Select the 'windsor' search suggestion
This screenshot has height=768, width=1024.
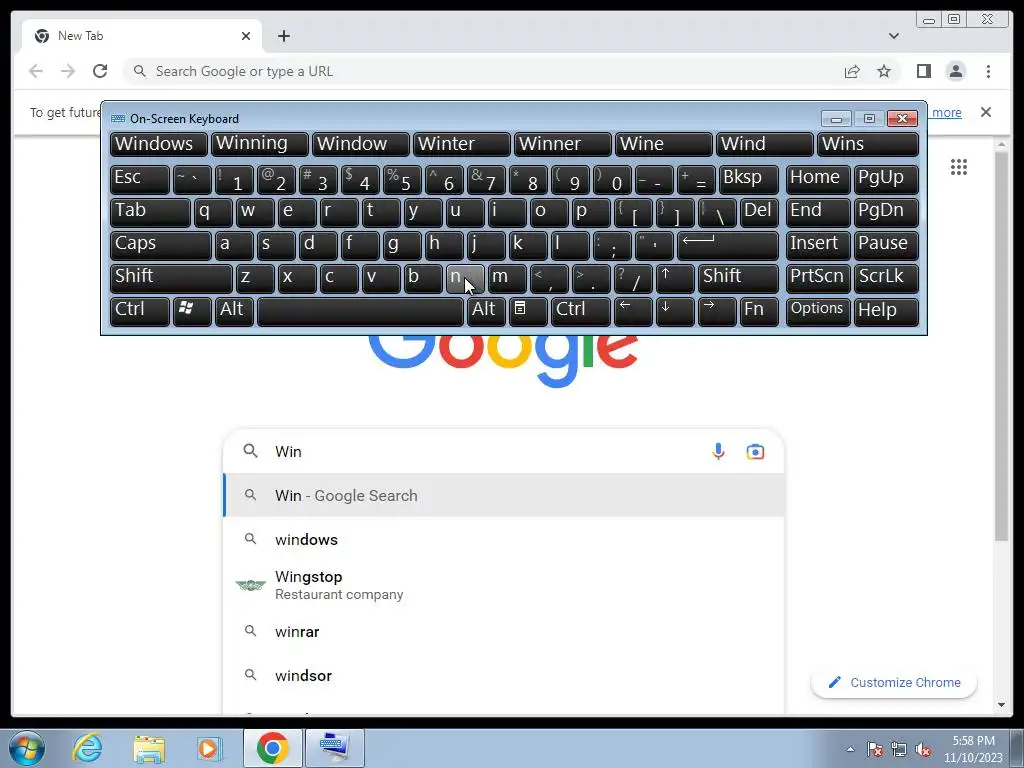point(504,675)
